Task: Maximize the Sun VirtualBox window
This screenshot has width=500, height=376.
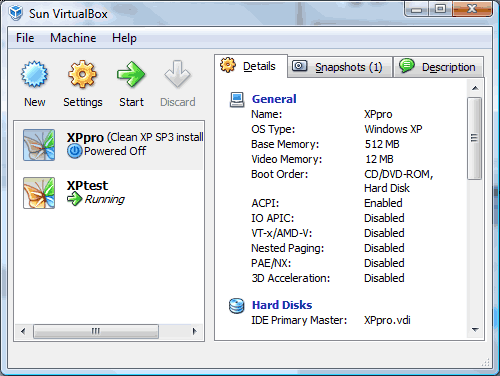Action: [440, 9]
